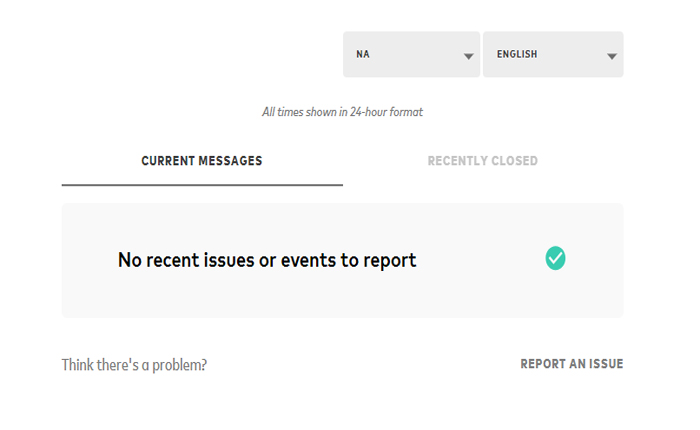
Task: Click the arrow icon on ENGLISH dropdown
Action: 611,56
